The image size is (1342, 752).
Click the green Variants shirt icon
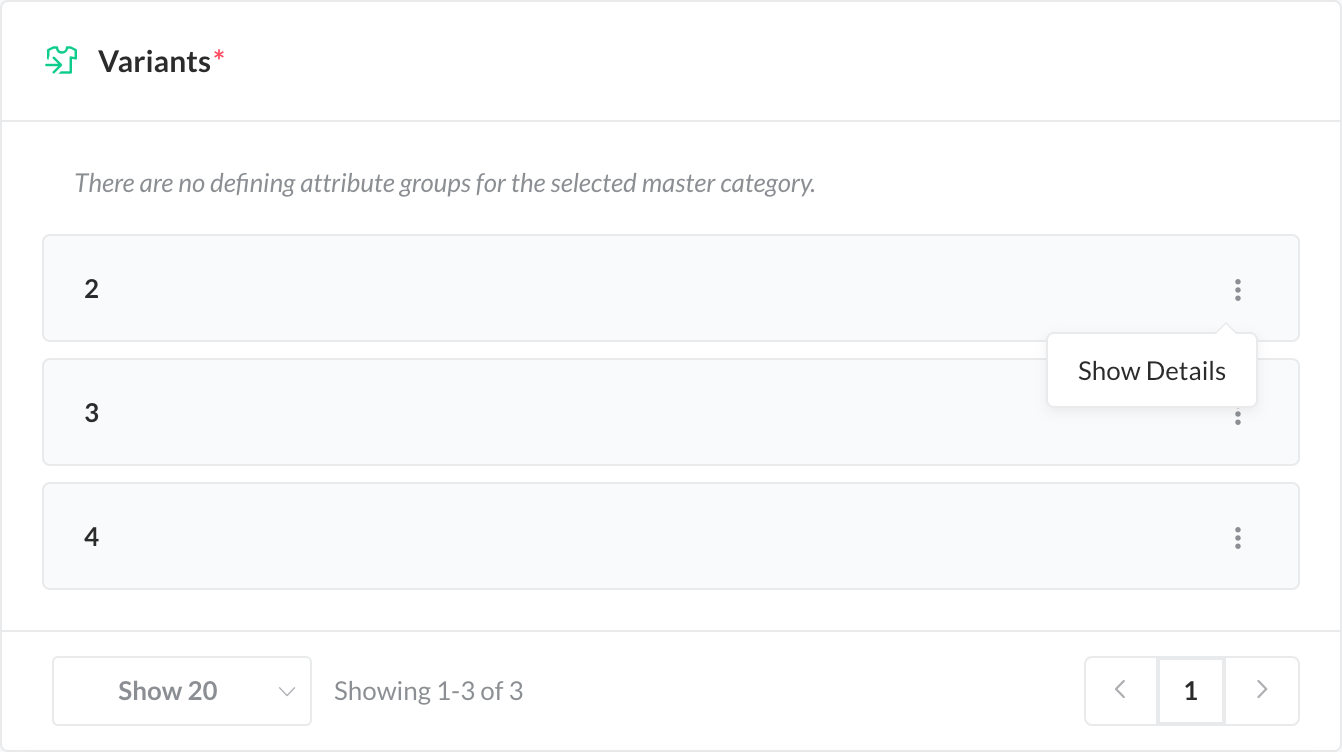point(62,61)
